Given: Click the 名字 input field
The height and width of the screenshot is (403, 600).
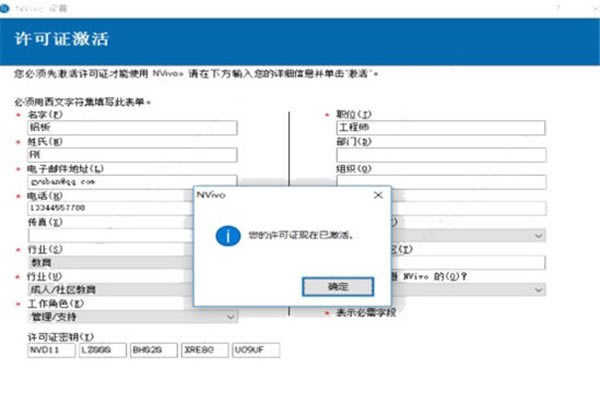Looking at the screenshot, I should click(132, 127).
